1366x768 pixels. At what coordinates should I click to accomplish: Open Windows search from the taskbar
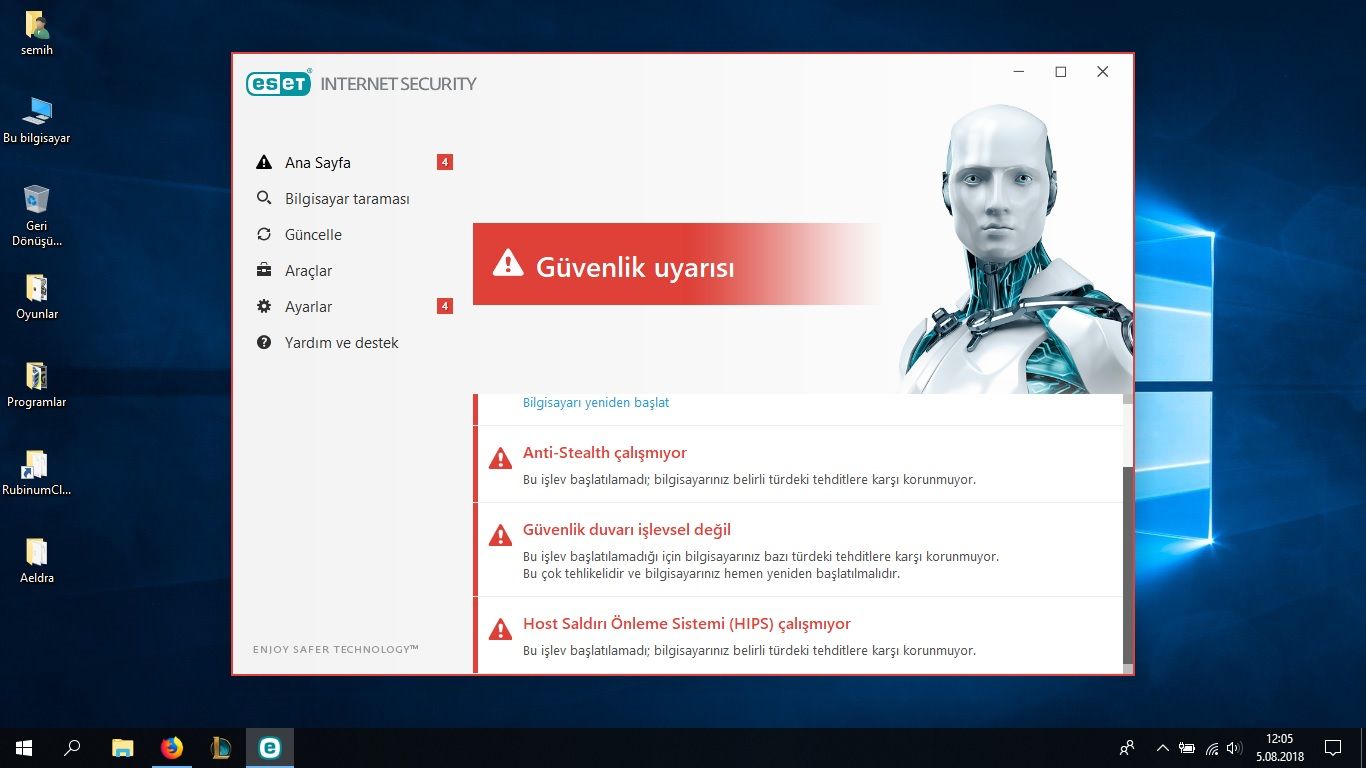point(72,748)
